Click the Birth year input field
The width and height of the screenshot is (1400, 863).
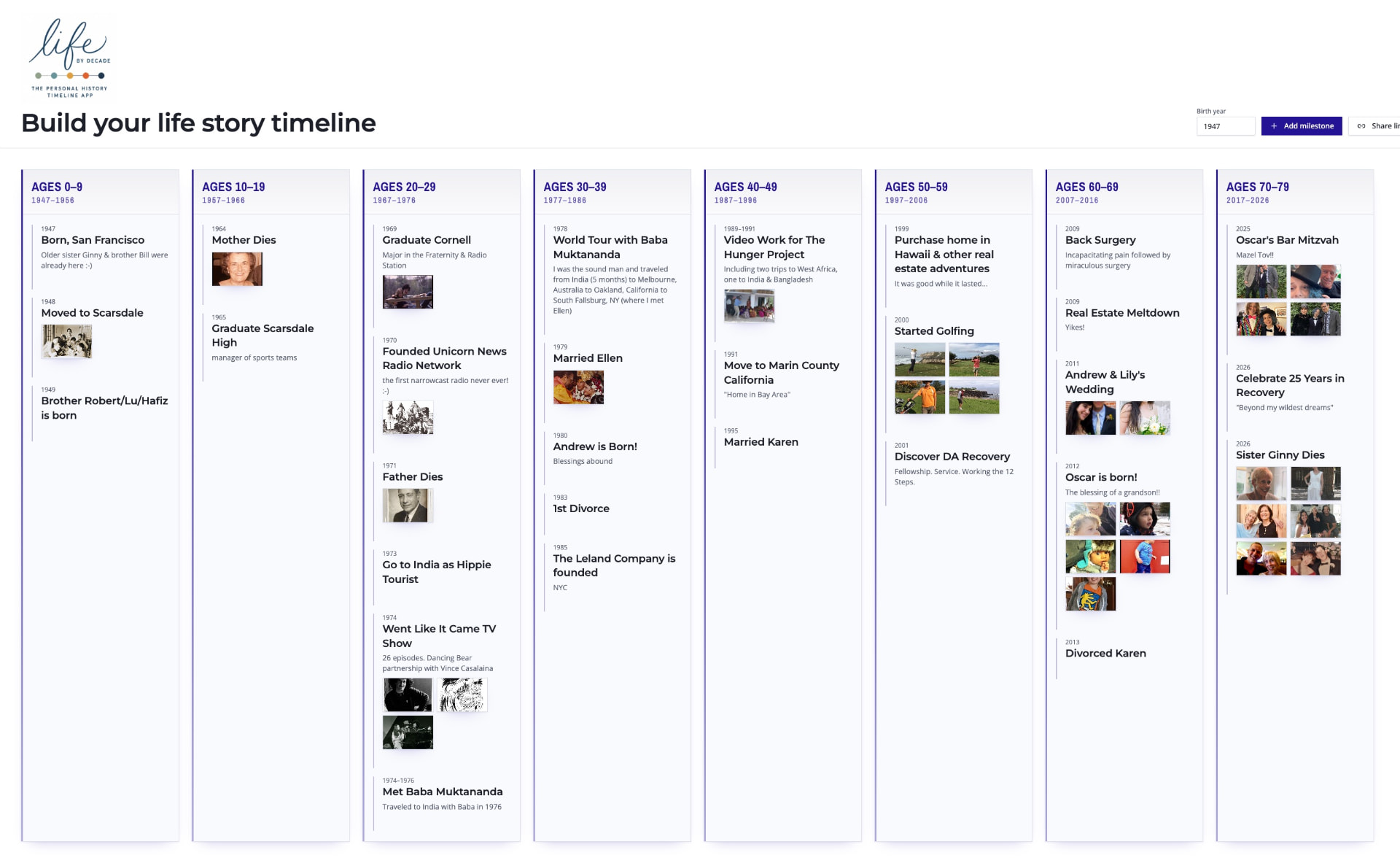tap(1226, 126)
